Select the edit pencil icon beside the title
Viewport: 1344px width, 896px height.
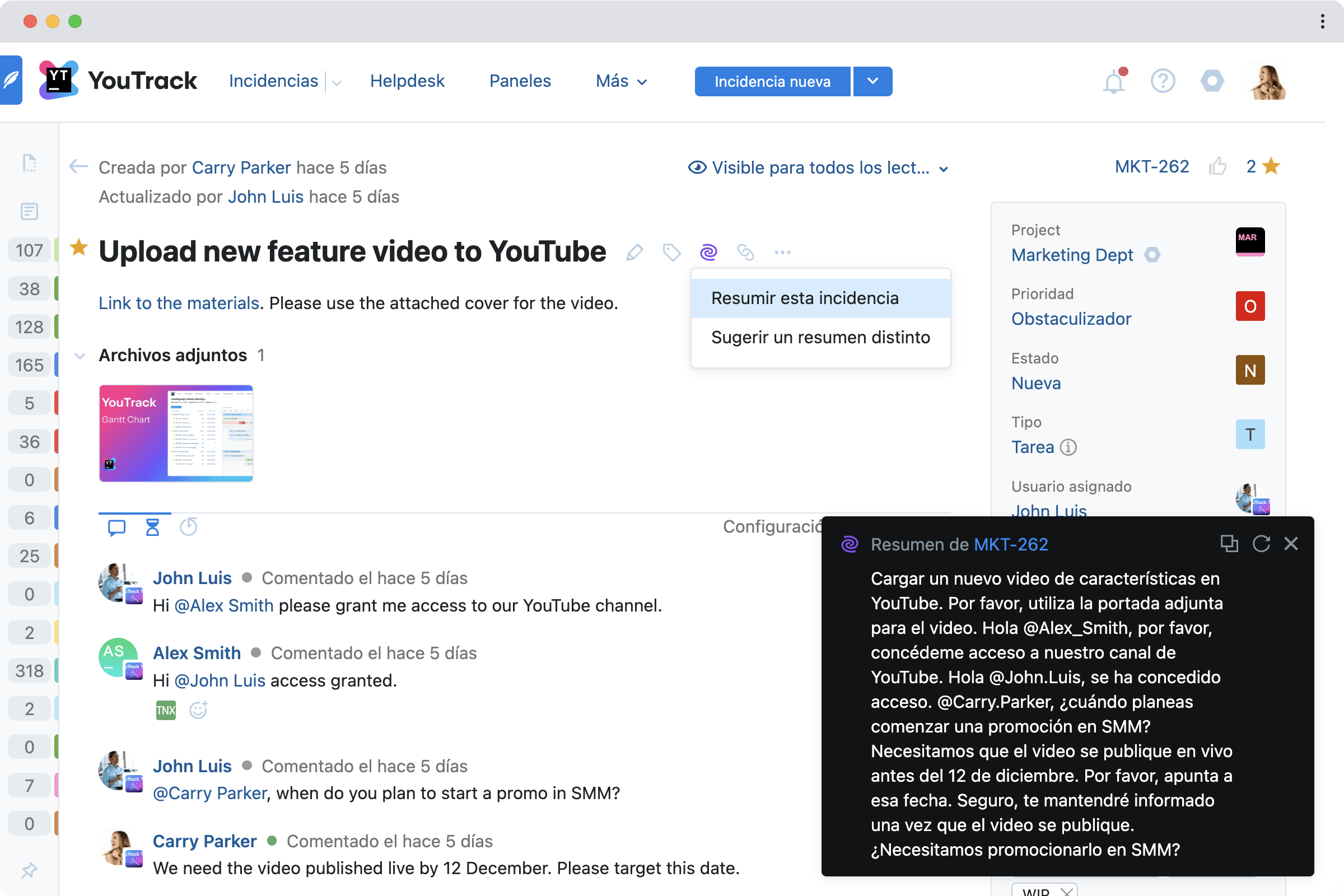pyautogui.click(x=634, y=252)
